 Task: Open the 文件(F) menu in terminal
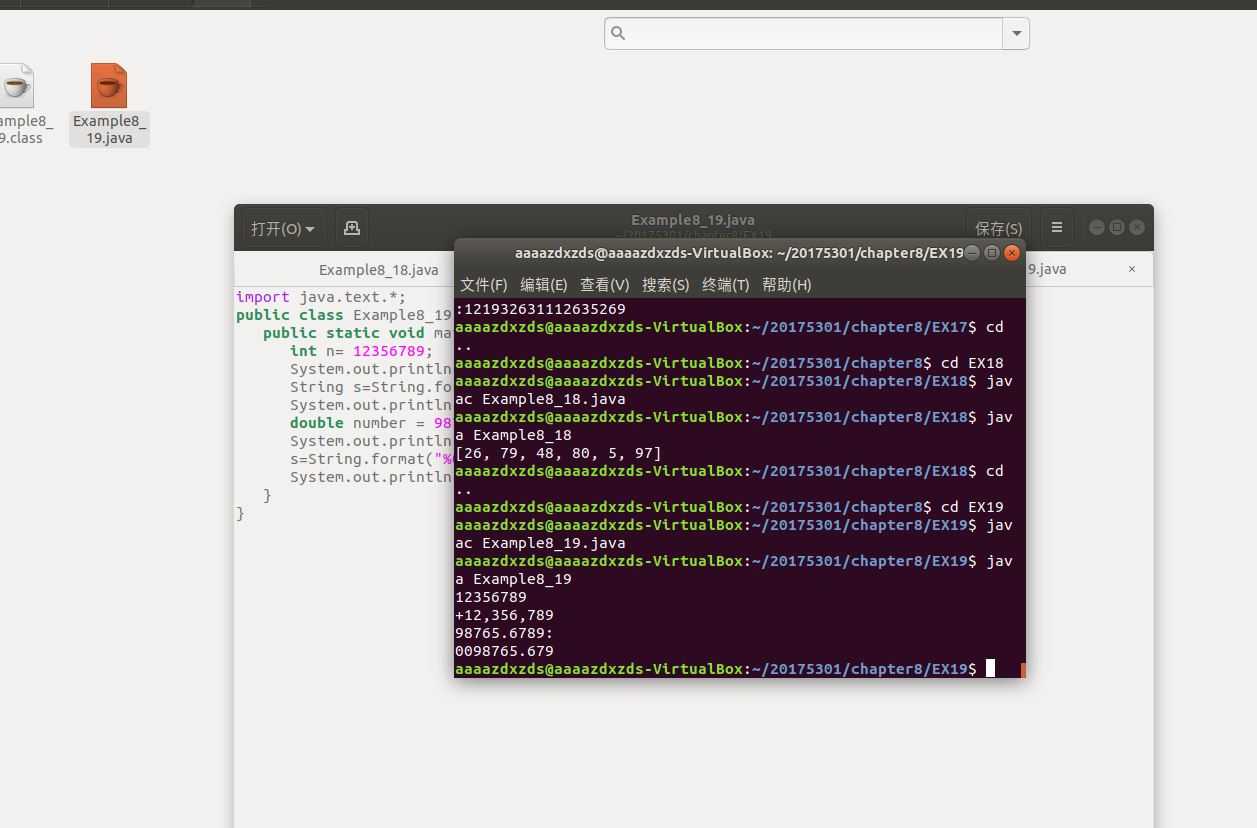(x=484, y=285)
